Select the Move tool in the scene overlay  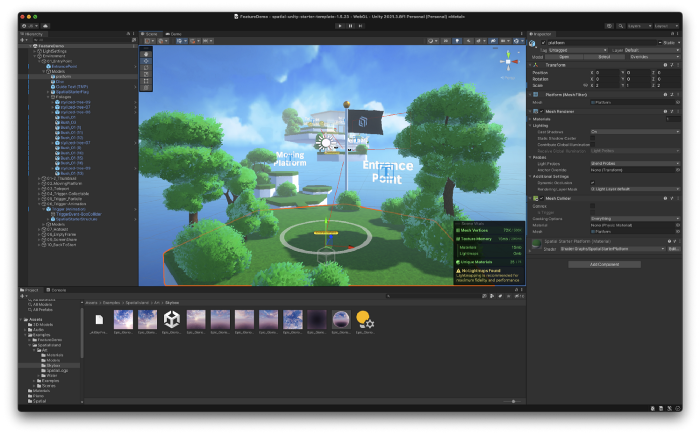point(146,61)
